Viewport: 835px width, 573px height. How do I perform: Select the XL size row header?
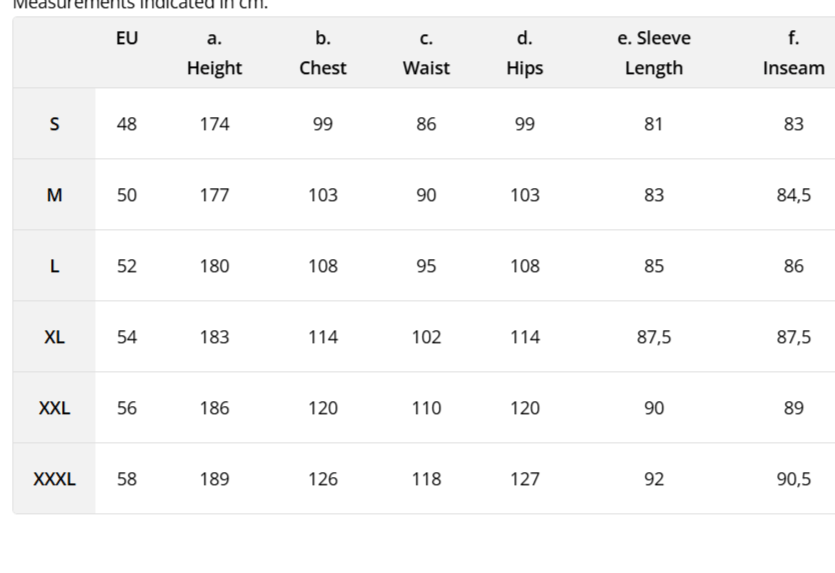[54, 337]
